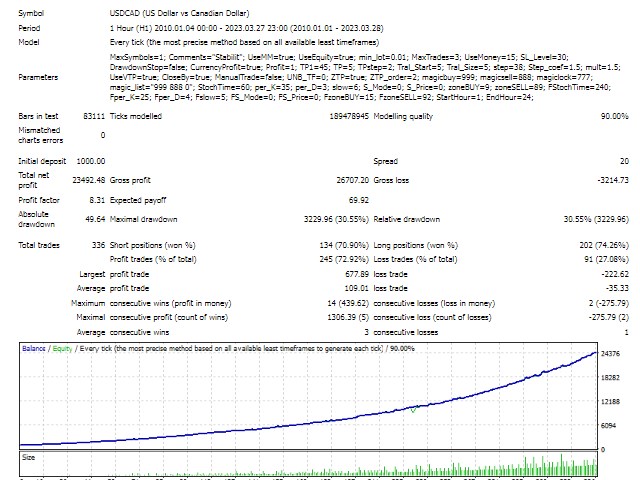Click the Expected payoff value 69.92
This screenshot has height=480, width=640.
359,200
